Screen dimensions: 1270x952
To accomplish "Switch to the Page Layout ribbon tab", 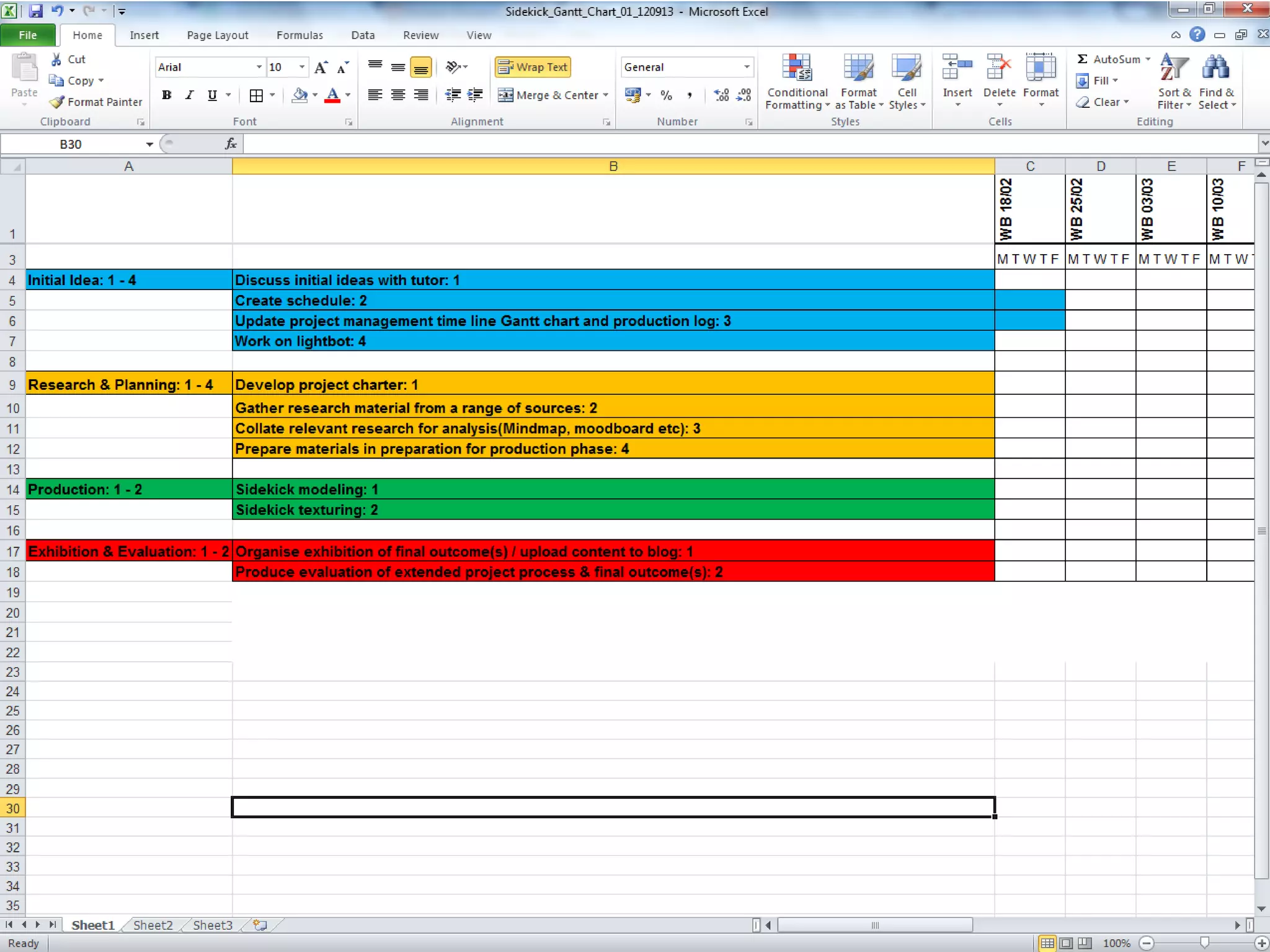I will pyautogui.click(x=217, y=35).
